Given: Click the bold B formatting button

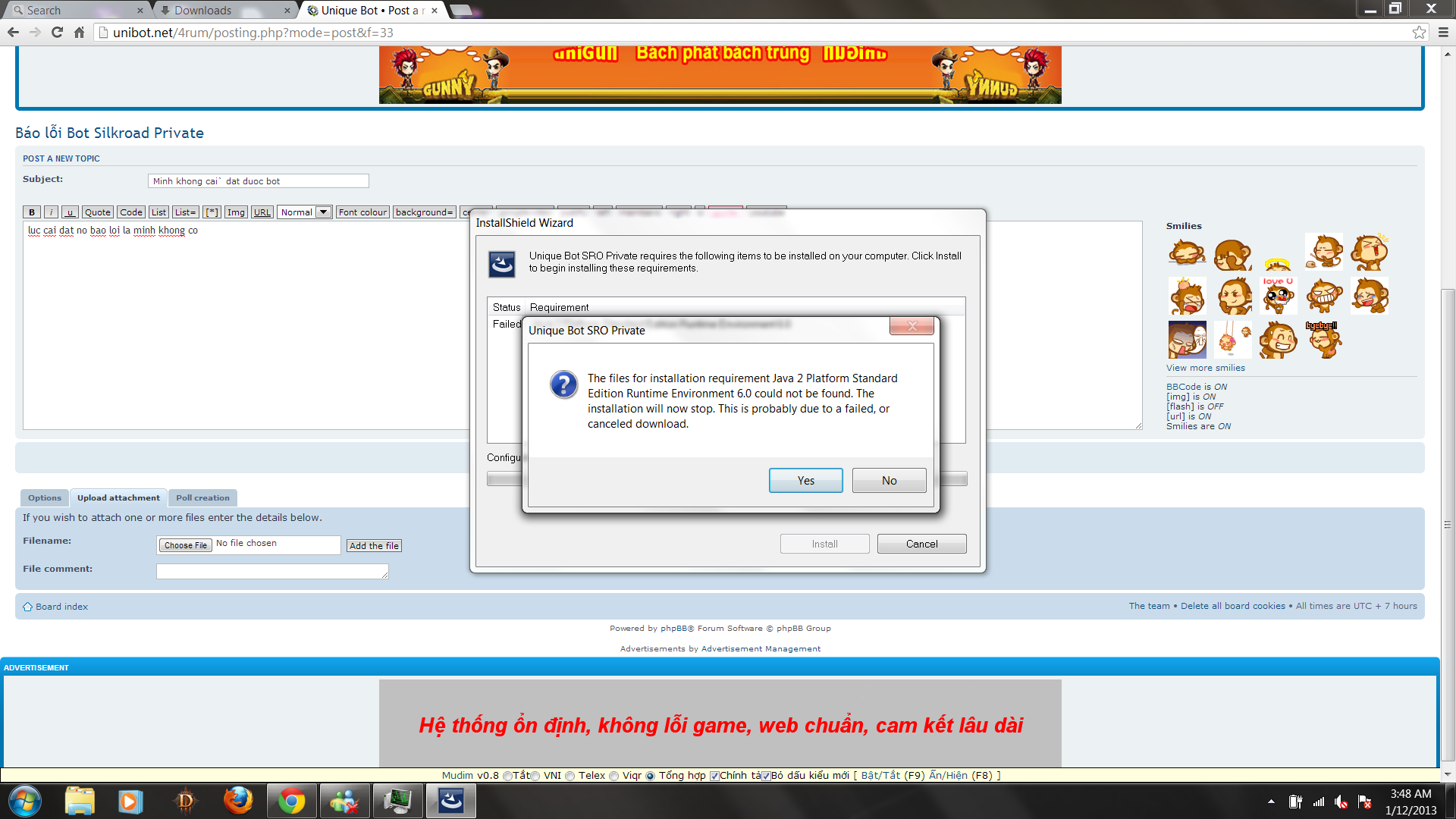Looking at the screenshot, I should pyautogui.click(x=32, y=212).
